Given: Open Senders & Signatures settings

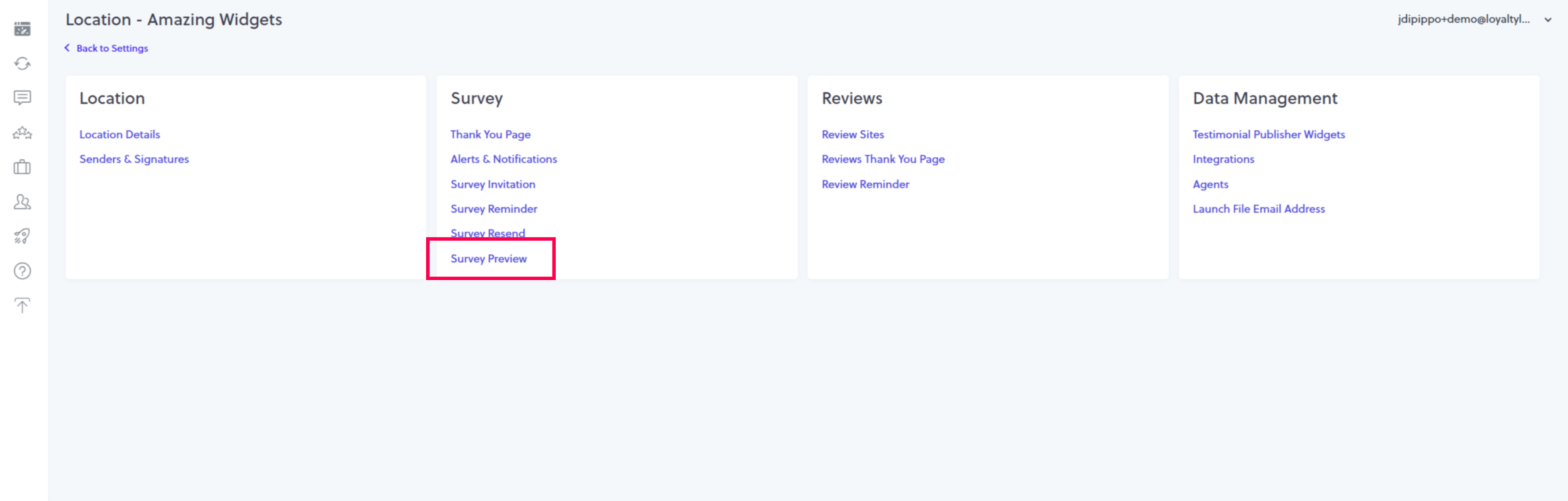Looking at the screenshot, I should pos(133,159).
